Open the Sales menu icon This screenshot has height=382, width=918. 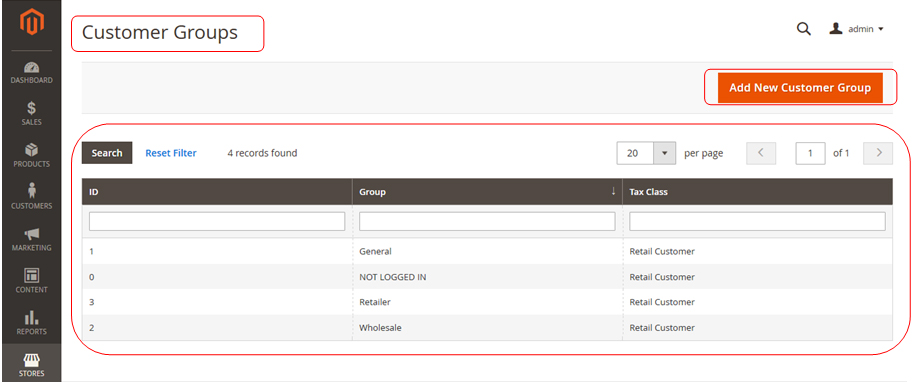(31, 114)
